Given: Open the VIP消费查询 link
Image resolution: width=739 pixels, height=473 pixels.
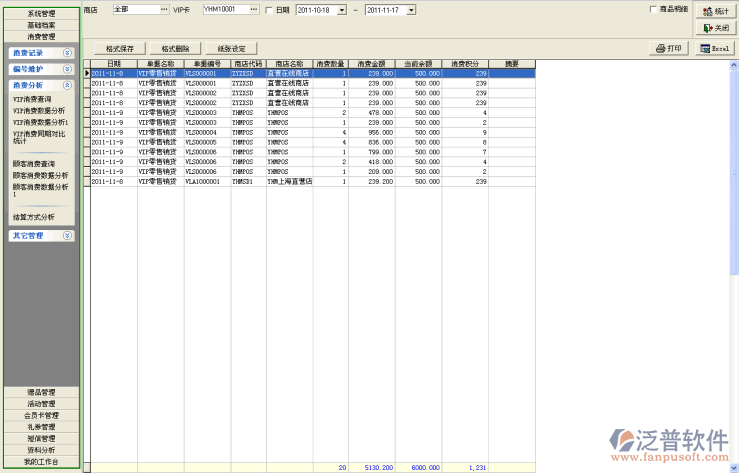Looking at the screenshot, I should (x=32, y=100).
